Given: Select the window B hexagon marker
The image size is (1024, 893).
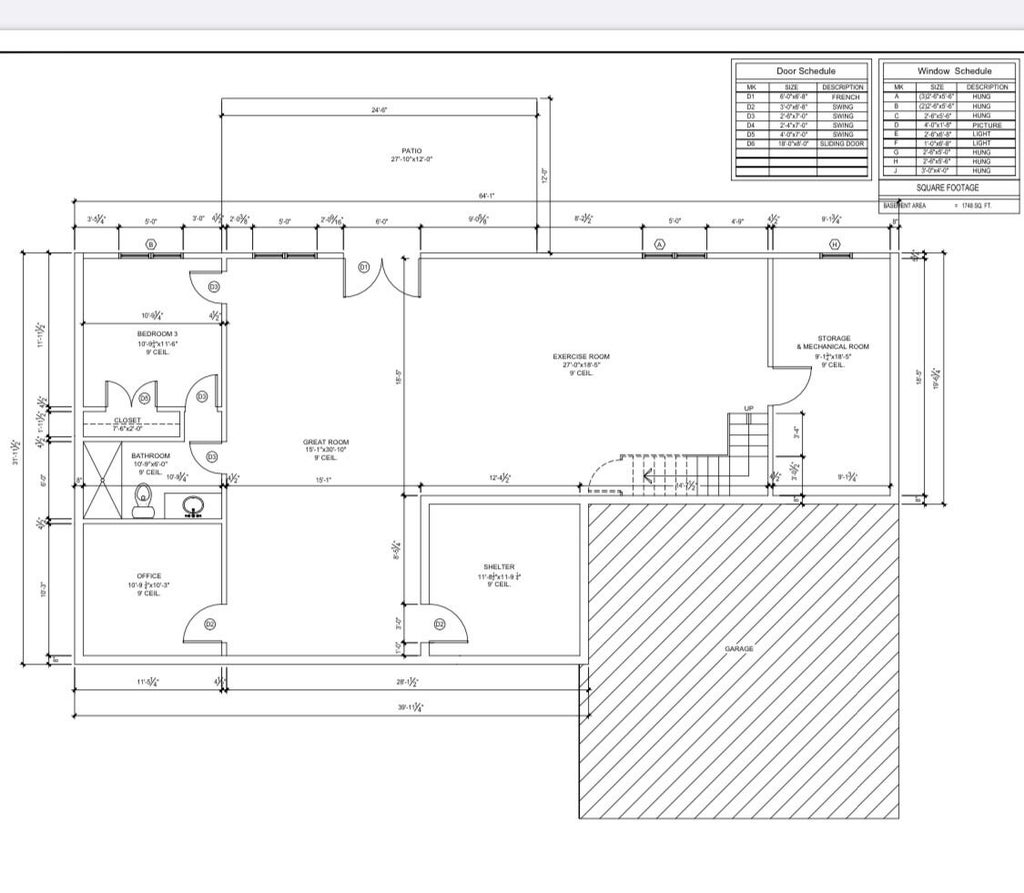Looking at the screenshot, I should (x=151, y=244).
